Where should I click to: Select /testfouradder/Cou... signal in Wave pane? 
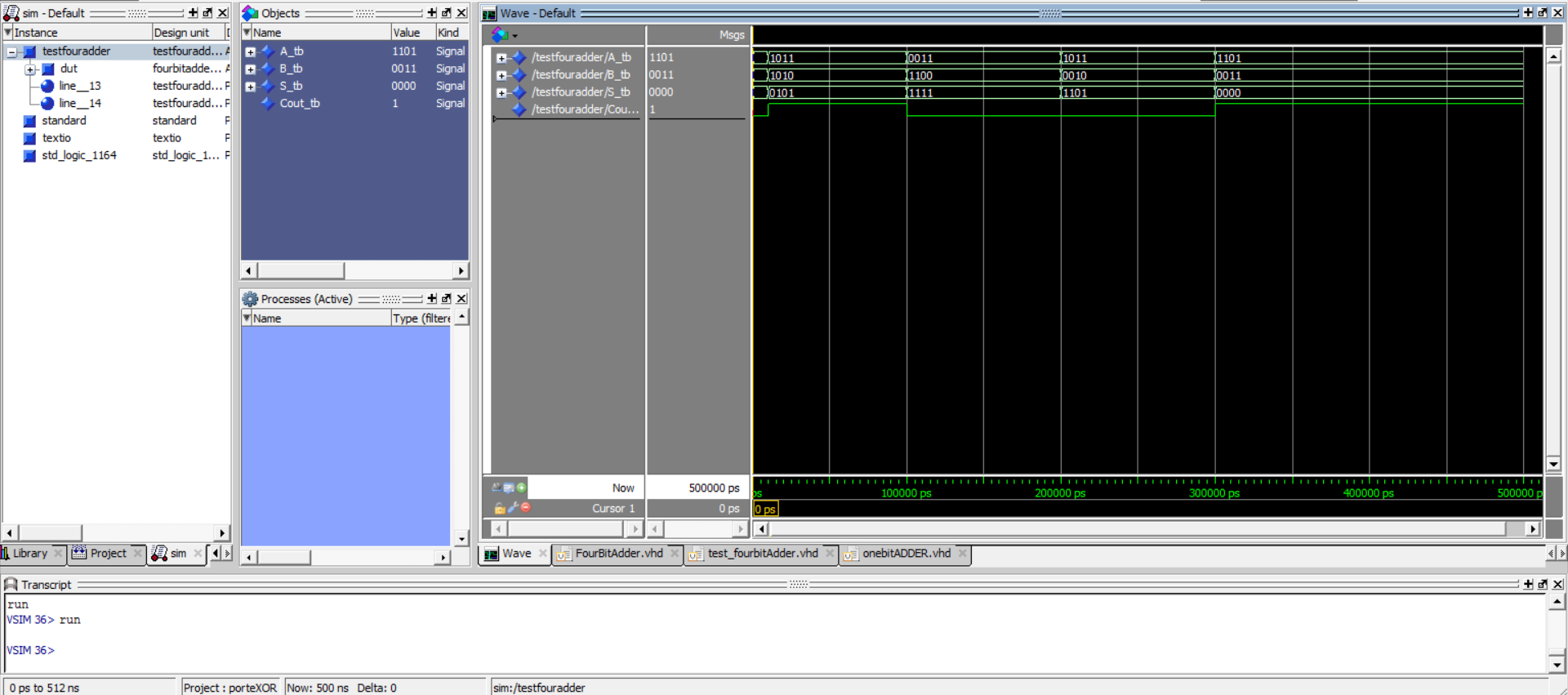585,109
